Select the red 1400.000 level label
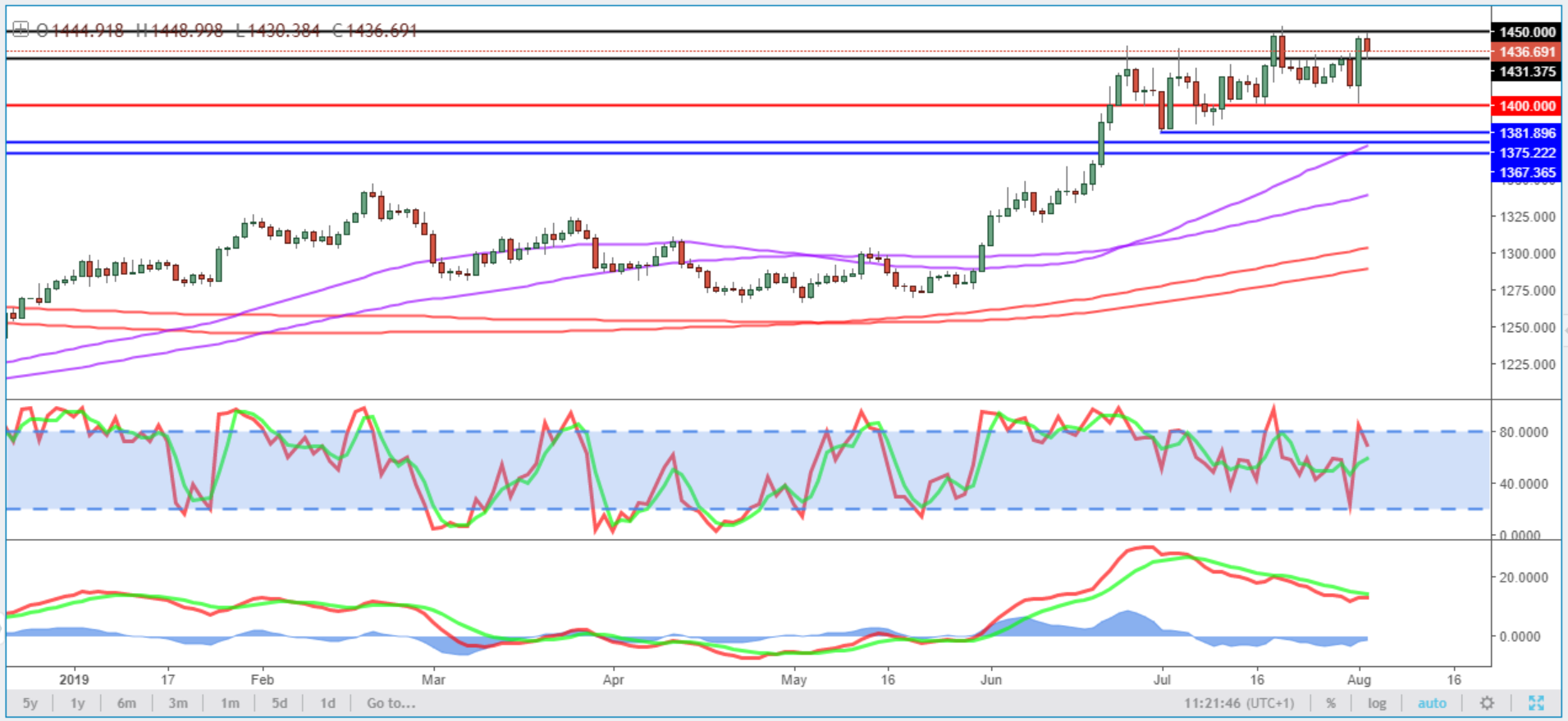1568x721 pixels. 1527,106
